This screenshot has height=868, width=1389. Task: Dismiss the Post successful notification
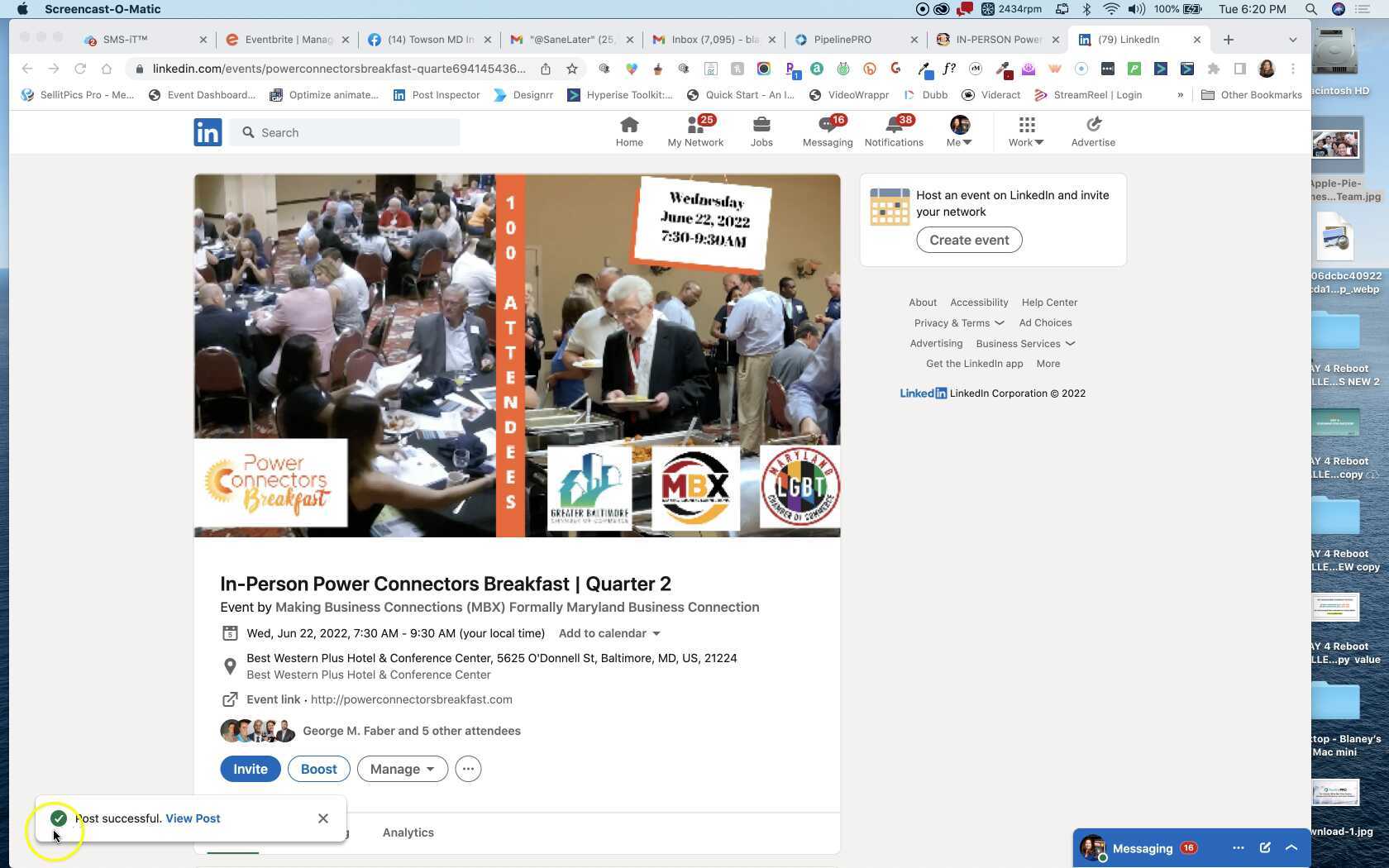coord(323,818)
